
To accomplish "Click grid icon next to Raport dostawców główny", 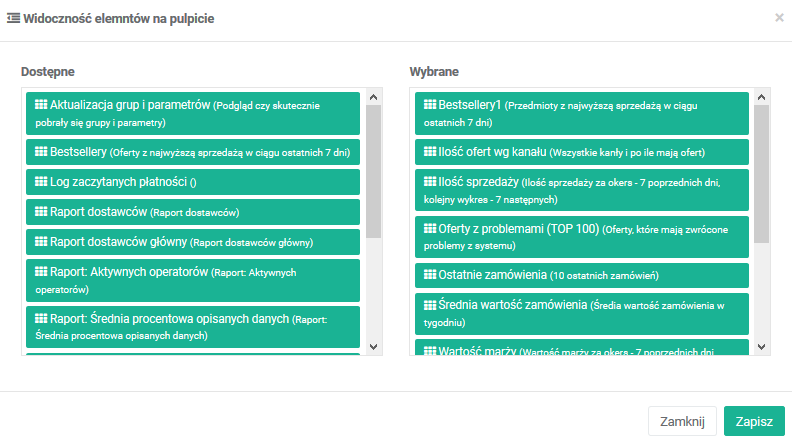I will tap(41, 241).
